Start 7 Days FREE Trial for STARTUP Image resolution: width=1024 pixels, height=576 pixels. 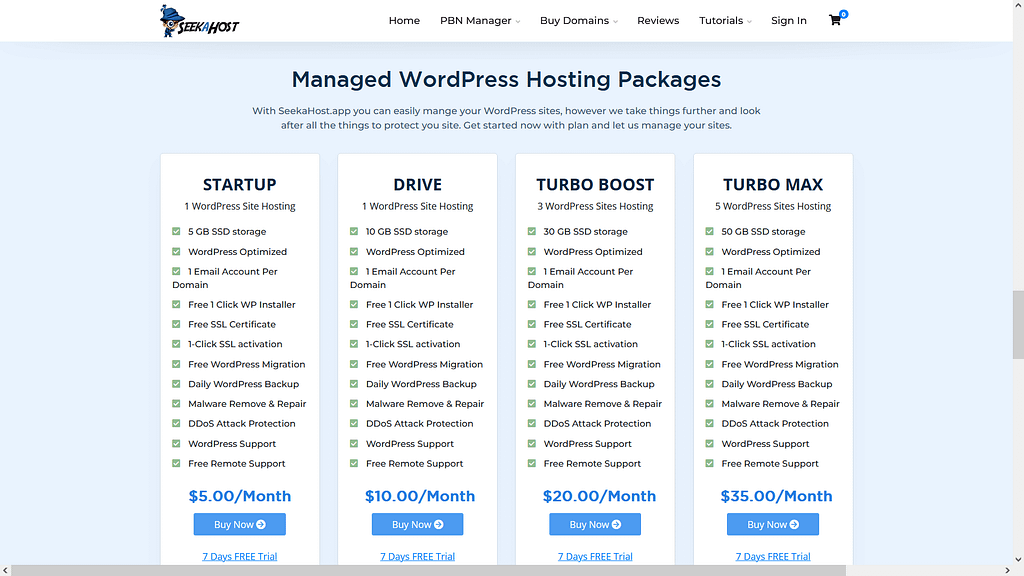coord(240,556)
